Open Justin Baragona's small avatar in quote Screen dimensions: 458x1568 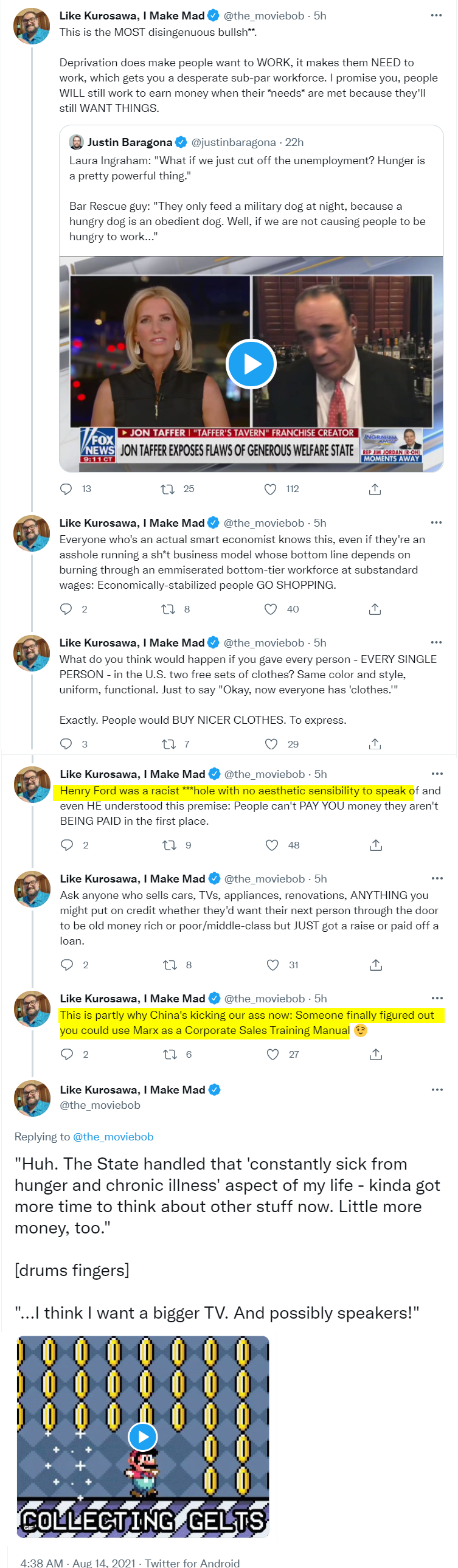coord(76,142)
